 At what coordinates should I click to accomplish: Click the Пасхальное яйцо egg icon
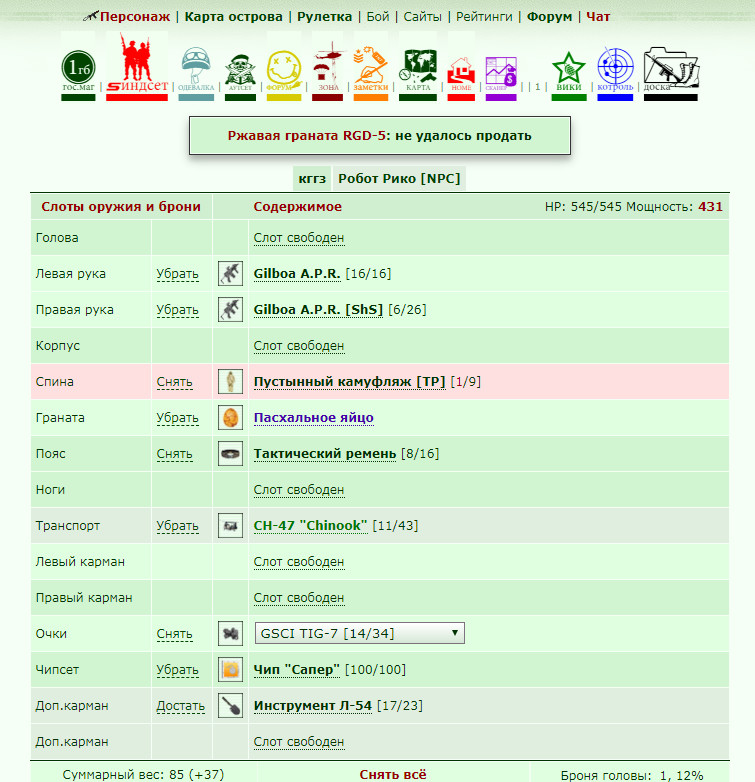230,417
